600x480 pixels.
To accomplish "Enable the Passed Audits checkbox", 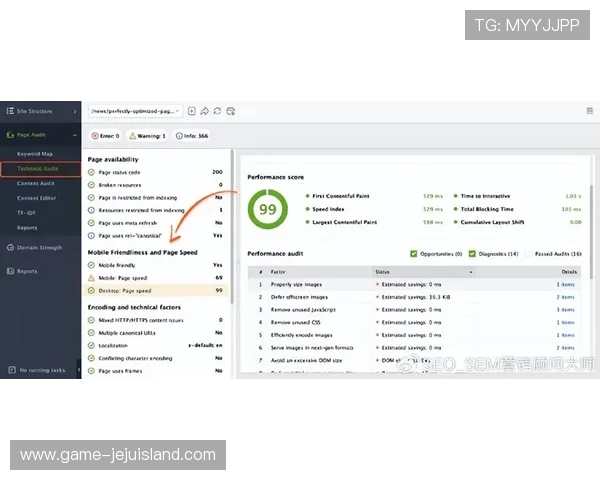I will pos(529,254).
